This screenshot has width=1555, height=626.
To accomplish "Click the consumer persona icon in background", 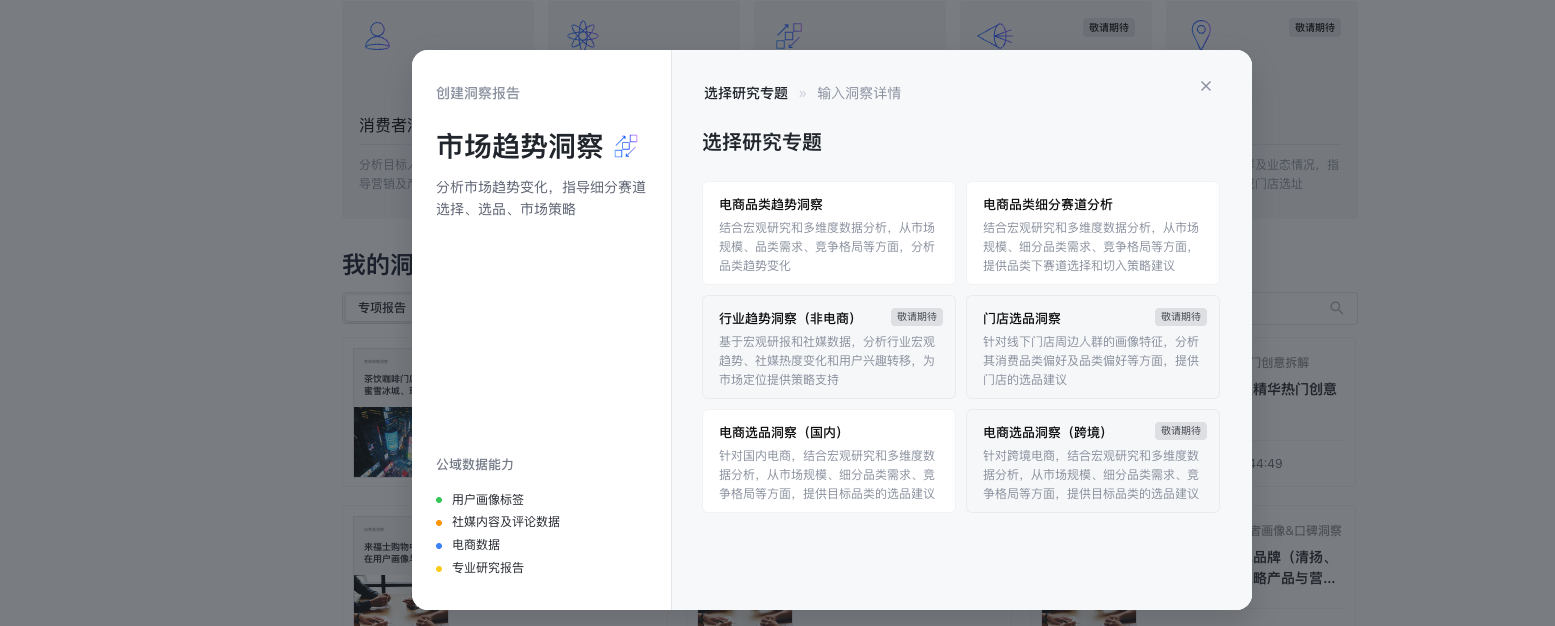I will point(377,36).
